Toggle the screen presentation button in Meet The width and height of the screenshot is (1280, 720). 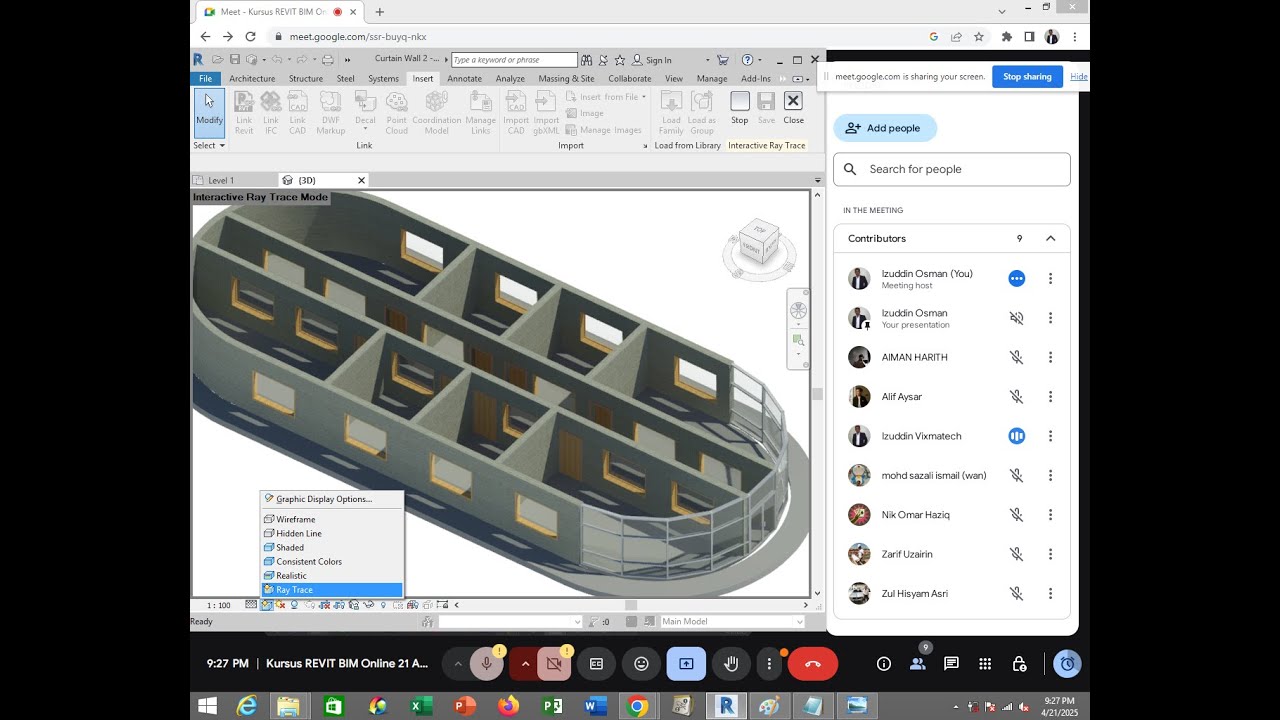click(686, 664)
